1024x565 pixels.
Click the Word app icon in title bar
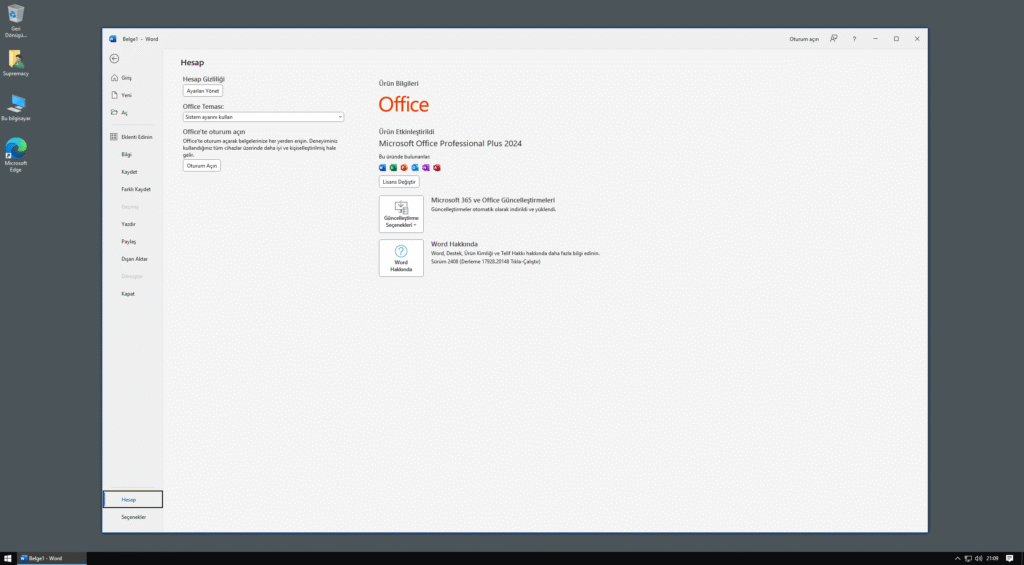pos(113,39)
